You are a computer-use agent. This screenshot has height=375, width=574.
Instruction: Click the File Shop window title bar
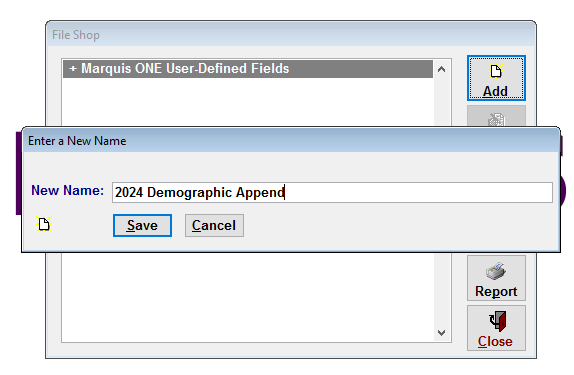click(291, 35)
